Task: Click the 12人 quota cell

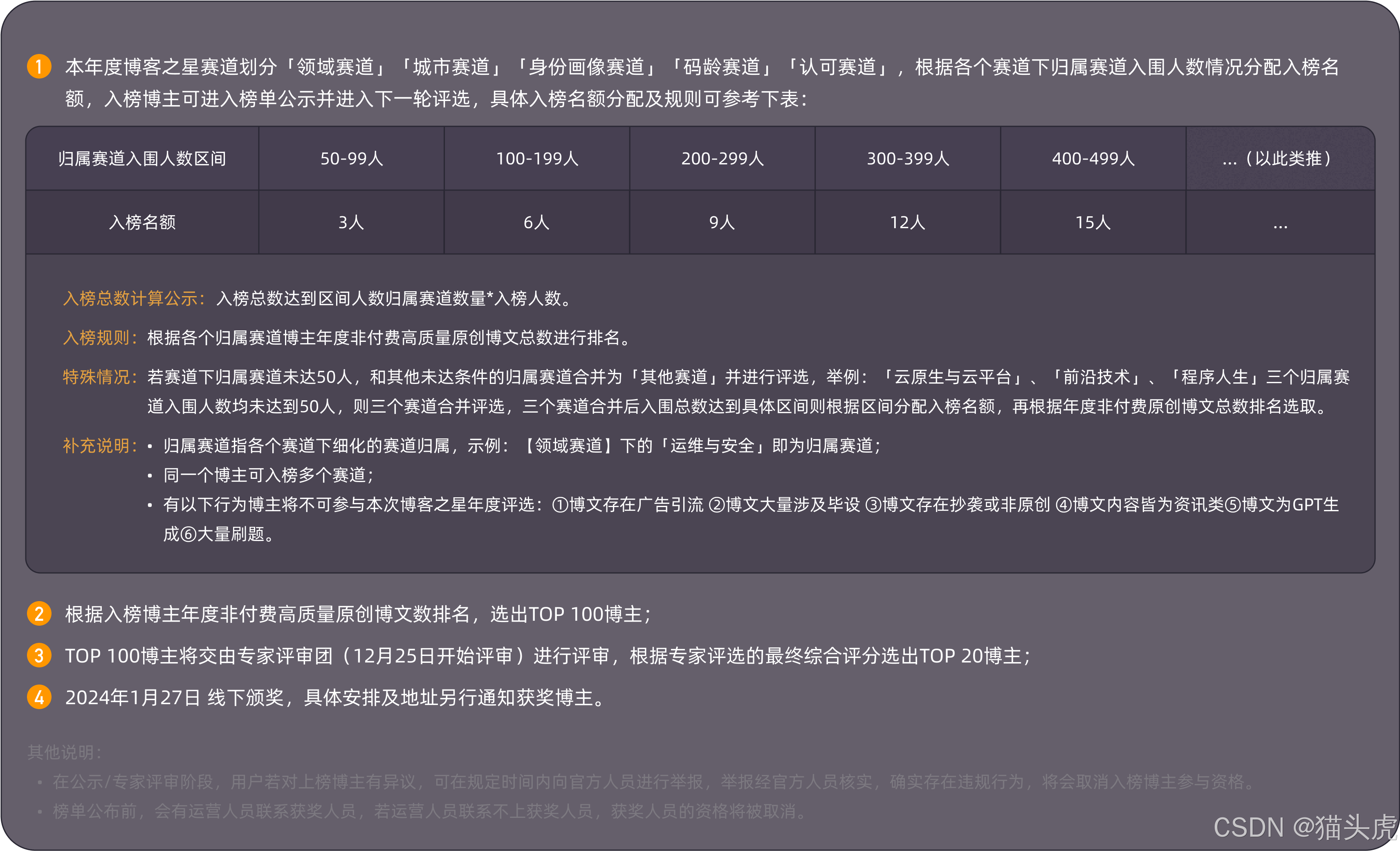Action: point(907,222)
